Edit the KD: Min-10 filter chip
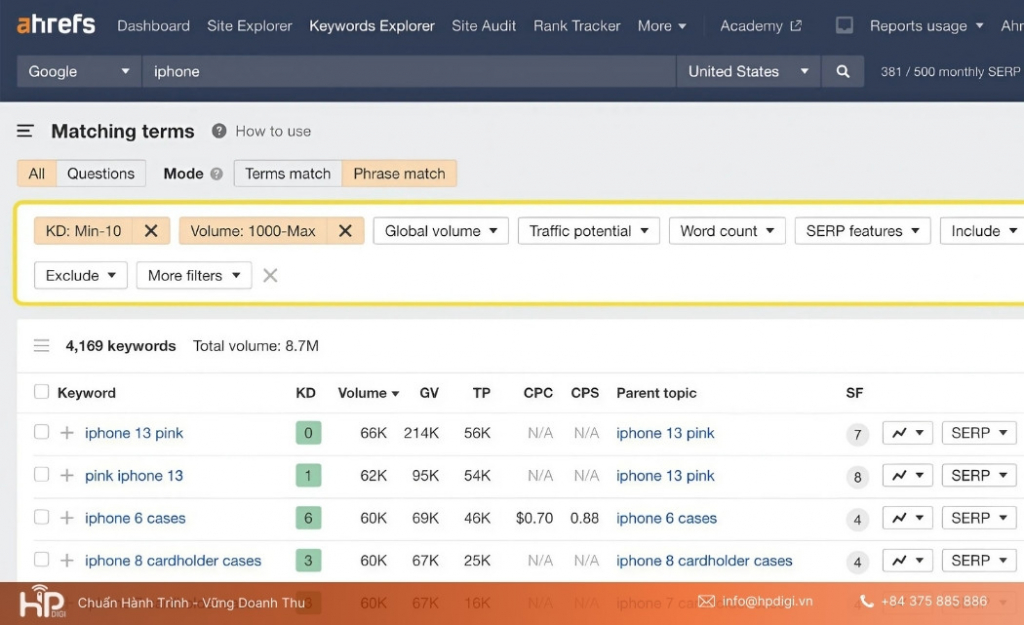Screen dimensions: 1024x625 tap(84, 231)
